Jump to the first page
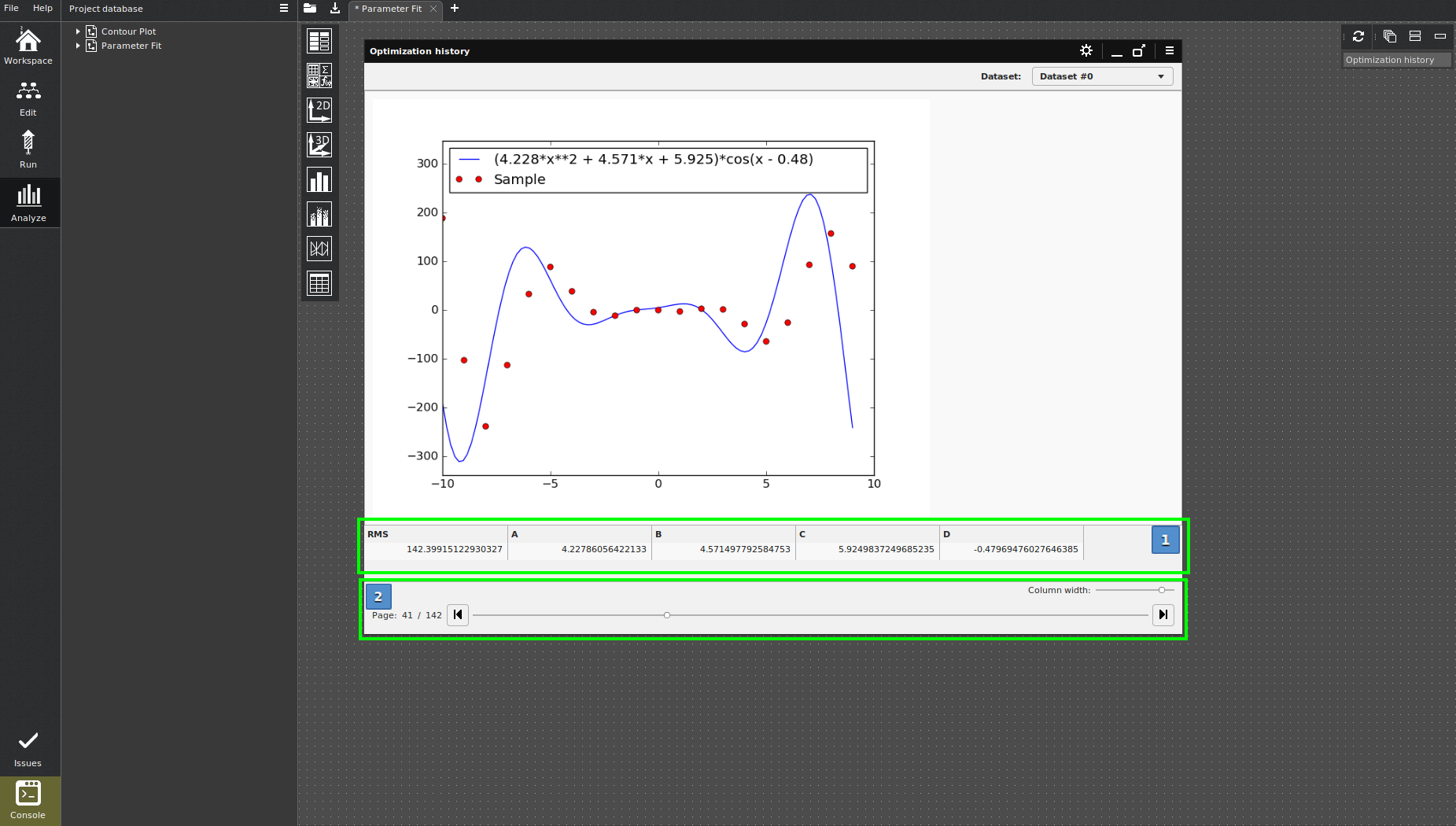This screenshot has width=1456, height=826. (458, 615)
